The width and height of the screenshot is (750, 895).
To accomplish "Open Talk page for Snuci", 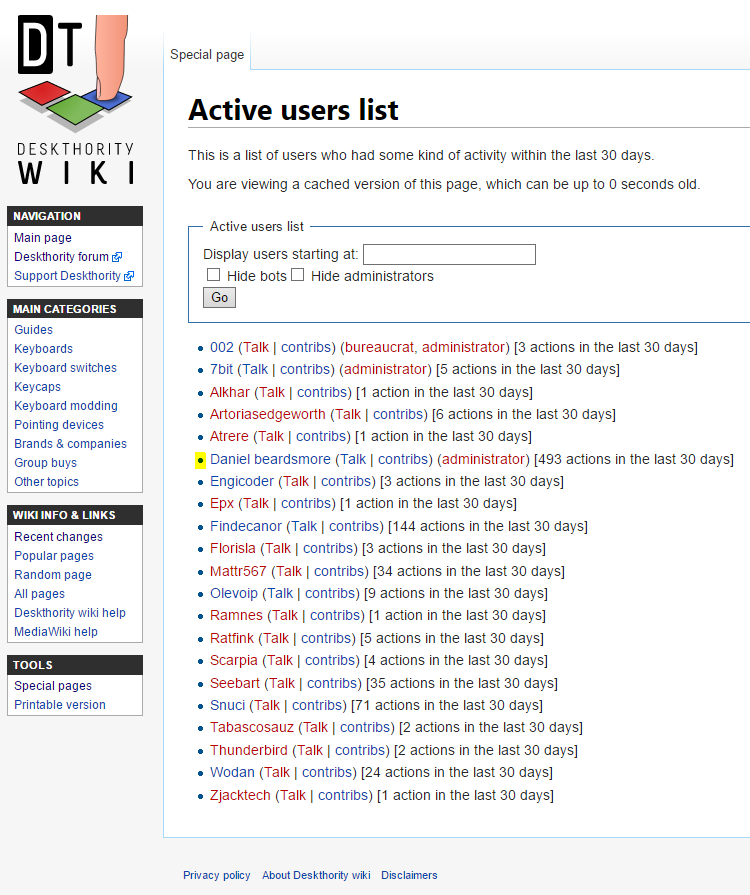I will click(267, 705).
